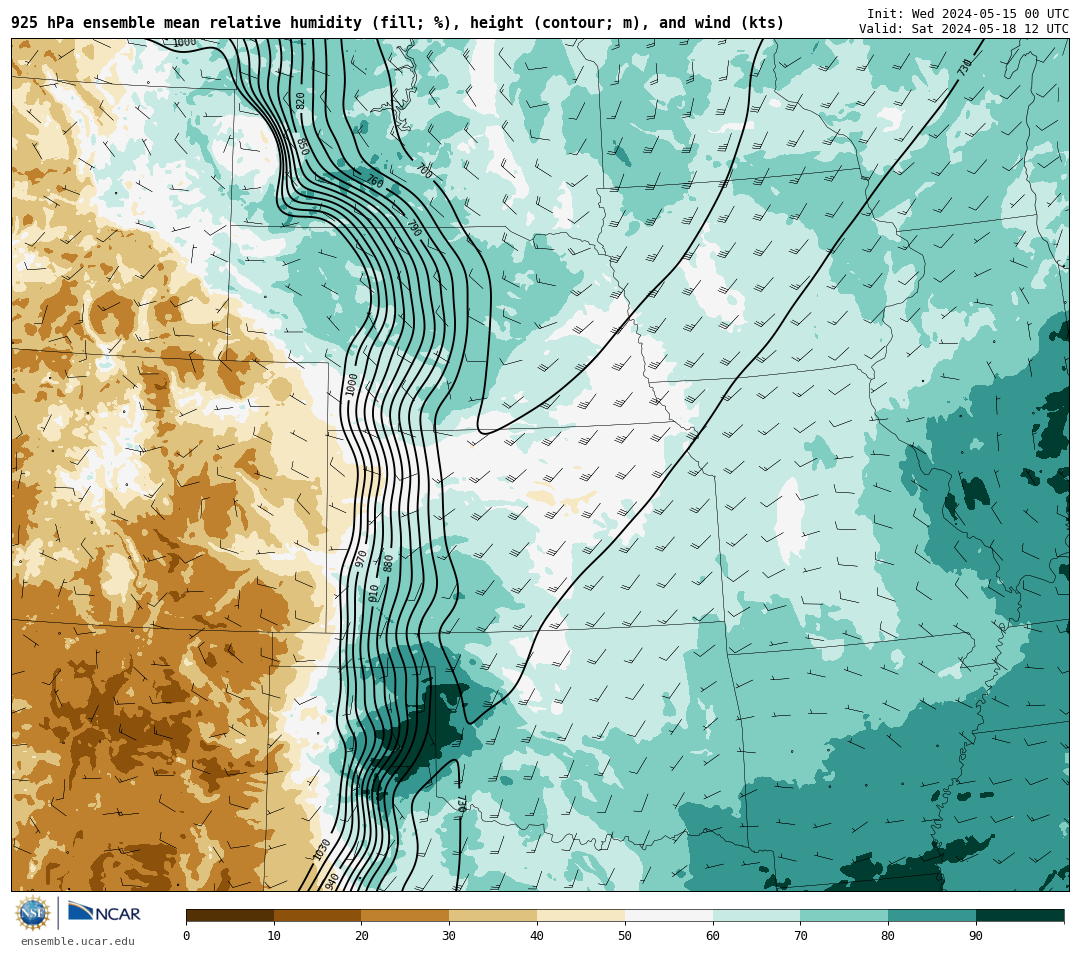Click the 60-70 pale teal colorbar segment
Screen dimensions: 1080x954
[756, 915]
